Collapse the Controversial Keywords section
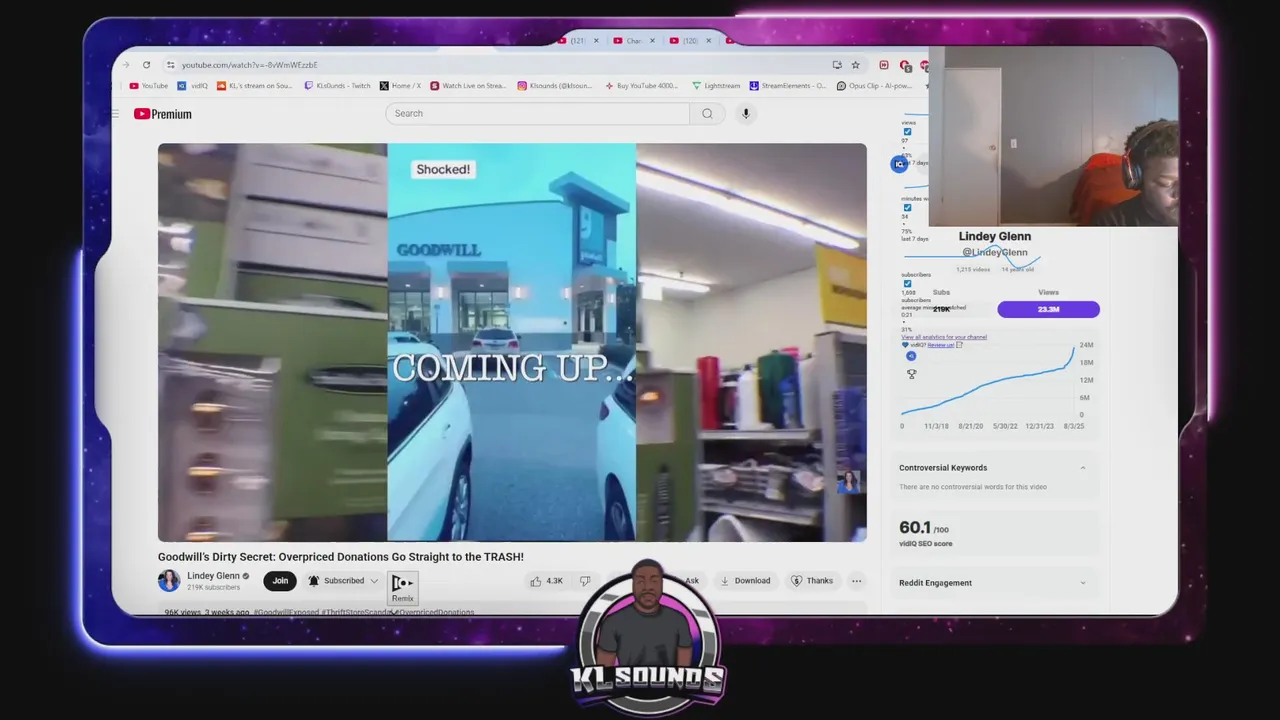Image resolution: width=1280 pixels, height=720 pixels. point(1082,468)
